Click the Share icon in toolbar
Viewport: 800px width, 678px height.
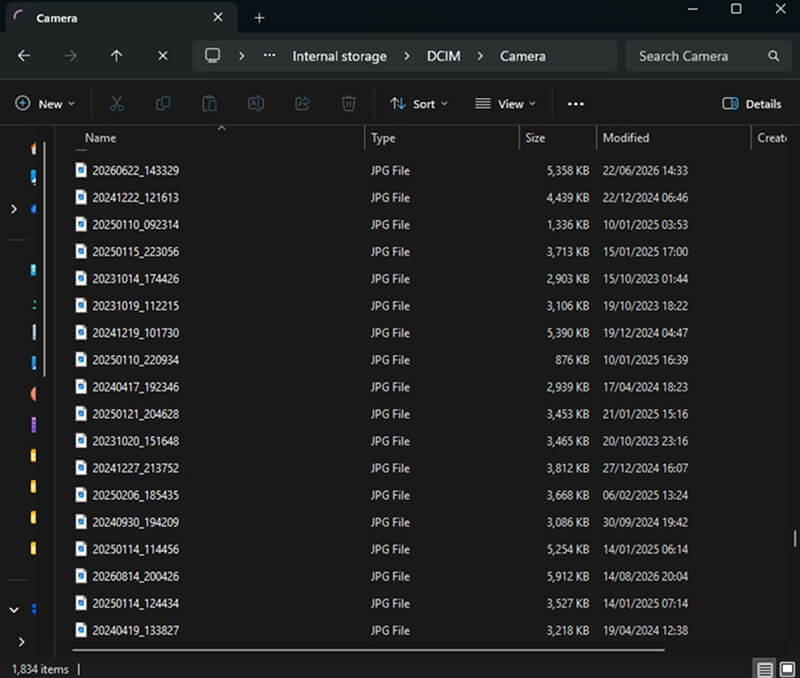coord(302,104)
